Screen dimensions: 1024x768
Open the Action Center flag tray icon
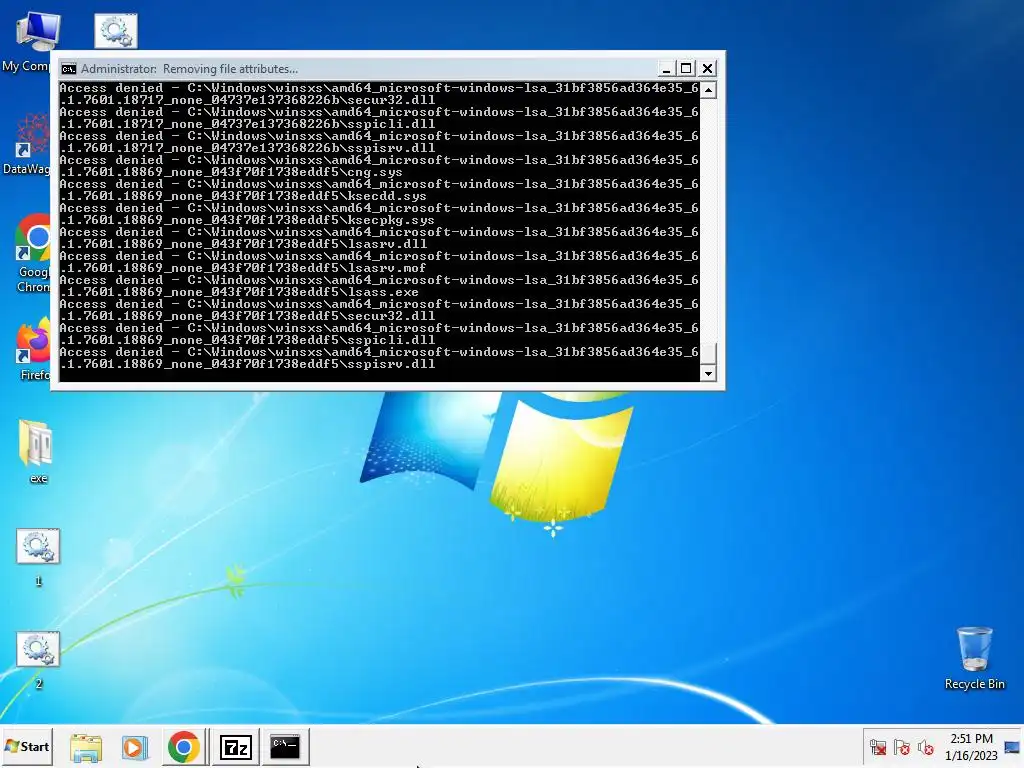coord(902,747)
